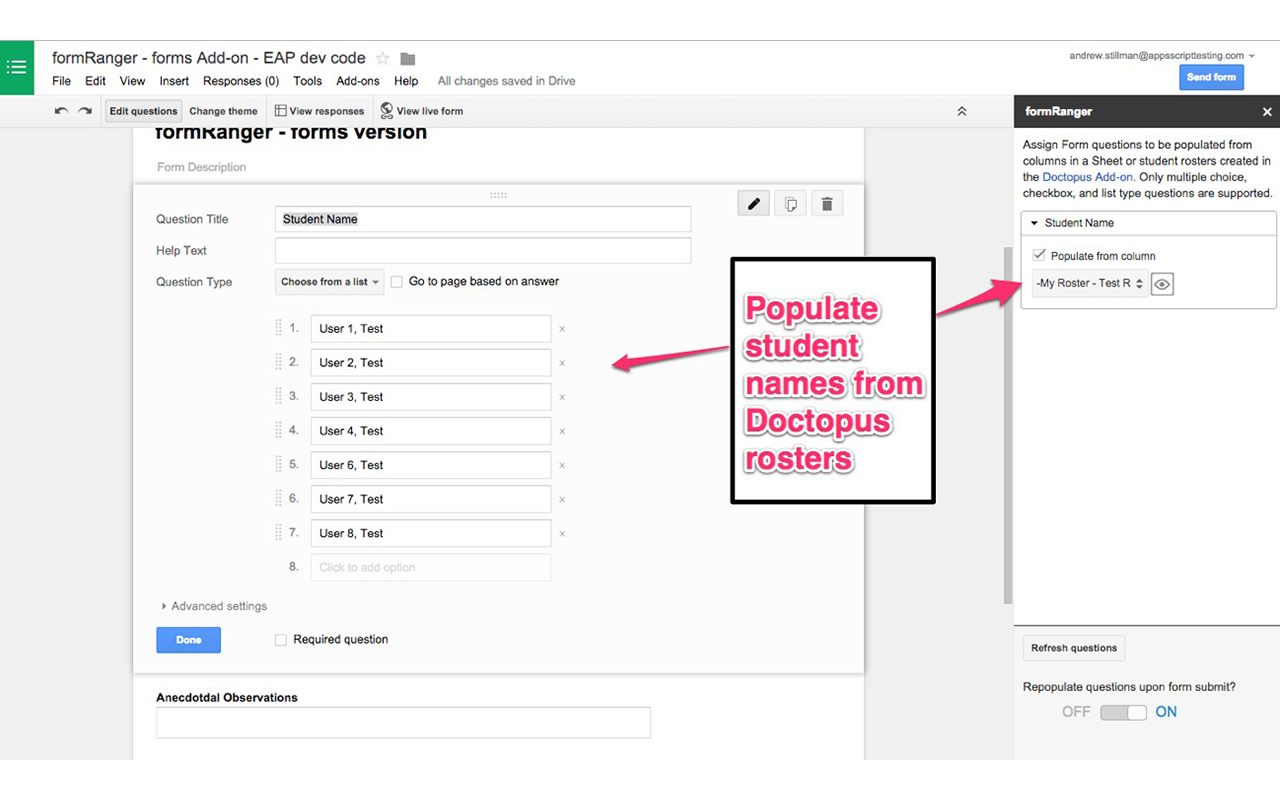Image resolution: width=1280 pixels, height=800 pixels.
Task: Enable Go to page based on answer
Action: coord(397,282)
